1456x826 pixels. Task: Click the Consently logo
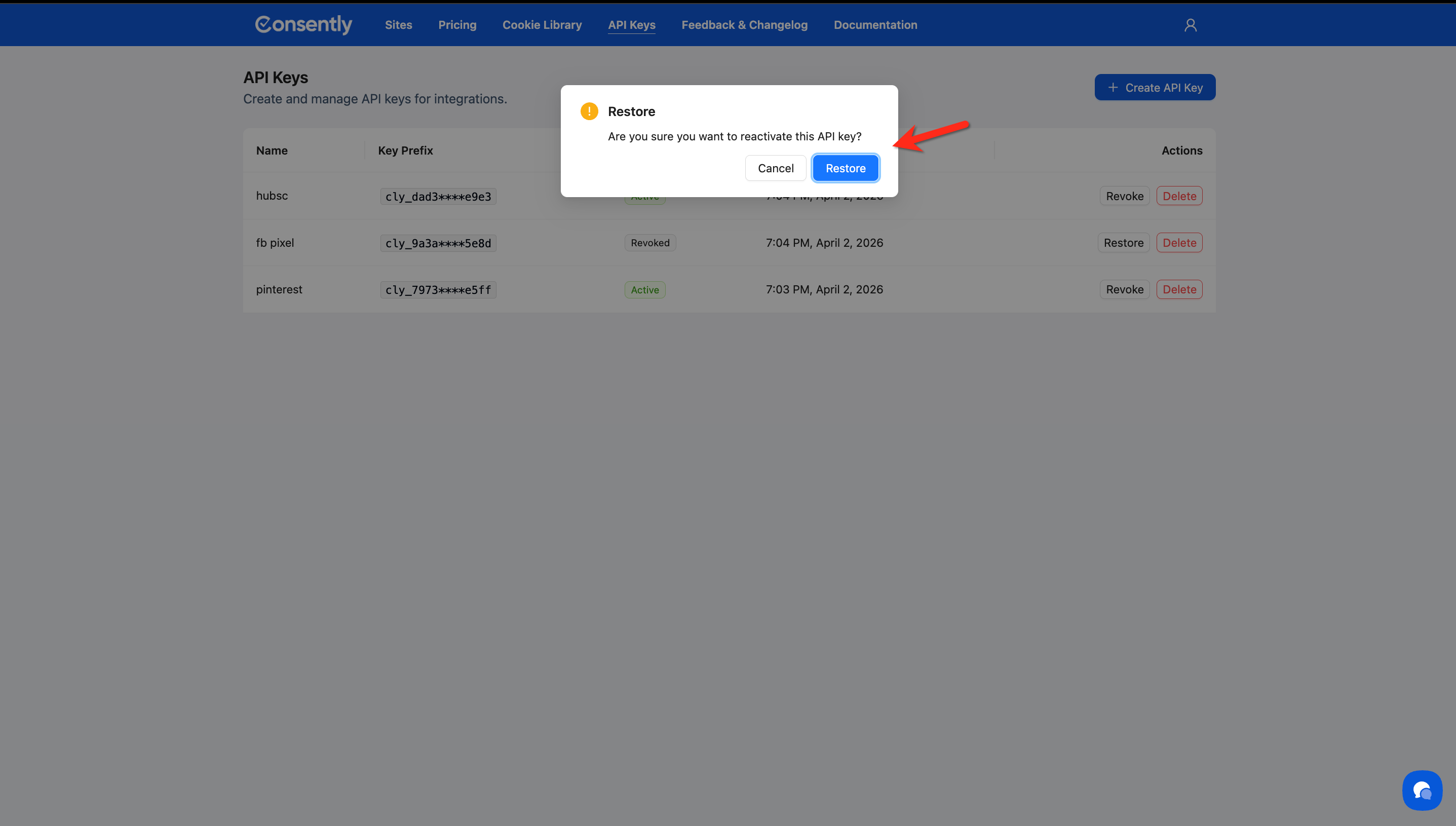point(303,24)
